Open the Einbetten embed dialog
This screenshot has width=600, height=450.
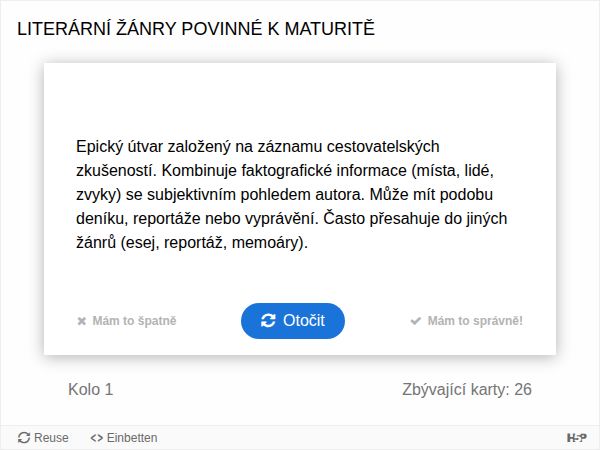pyautogui.click(x=124, y=438)
